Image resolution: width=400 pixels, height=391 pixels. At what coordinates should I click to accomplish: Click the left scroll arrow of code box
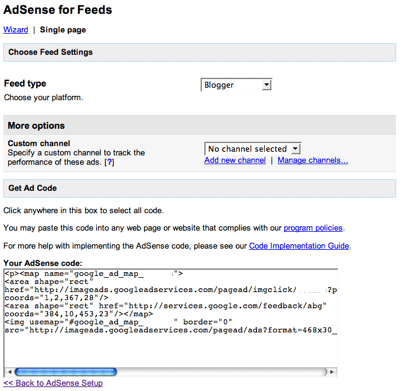pos(9,372)
